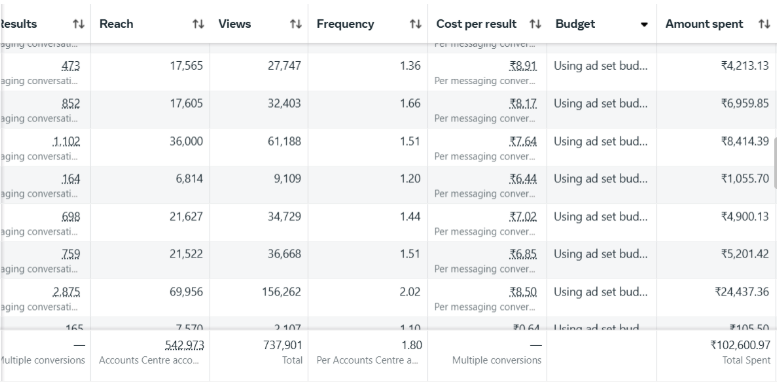This screenshot has width=777, height=382.
Task: Click the vertical scrollbar thumb
Action: [x=775, y=163]
